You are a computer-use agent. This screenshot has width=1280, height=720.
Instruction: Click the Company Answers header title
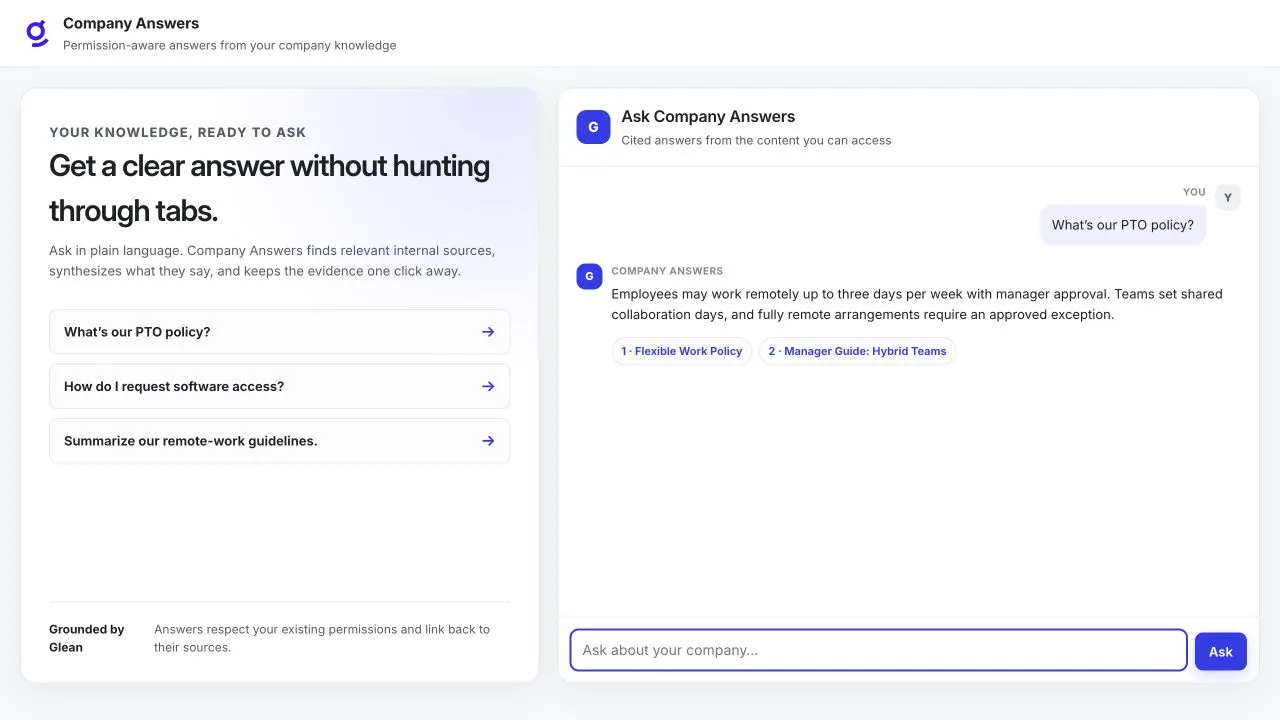[x=131, y=23]
